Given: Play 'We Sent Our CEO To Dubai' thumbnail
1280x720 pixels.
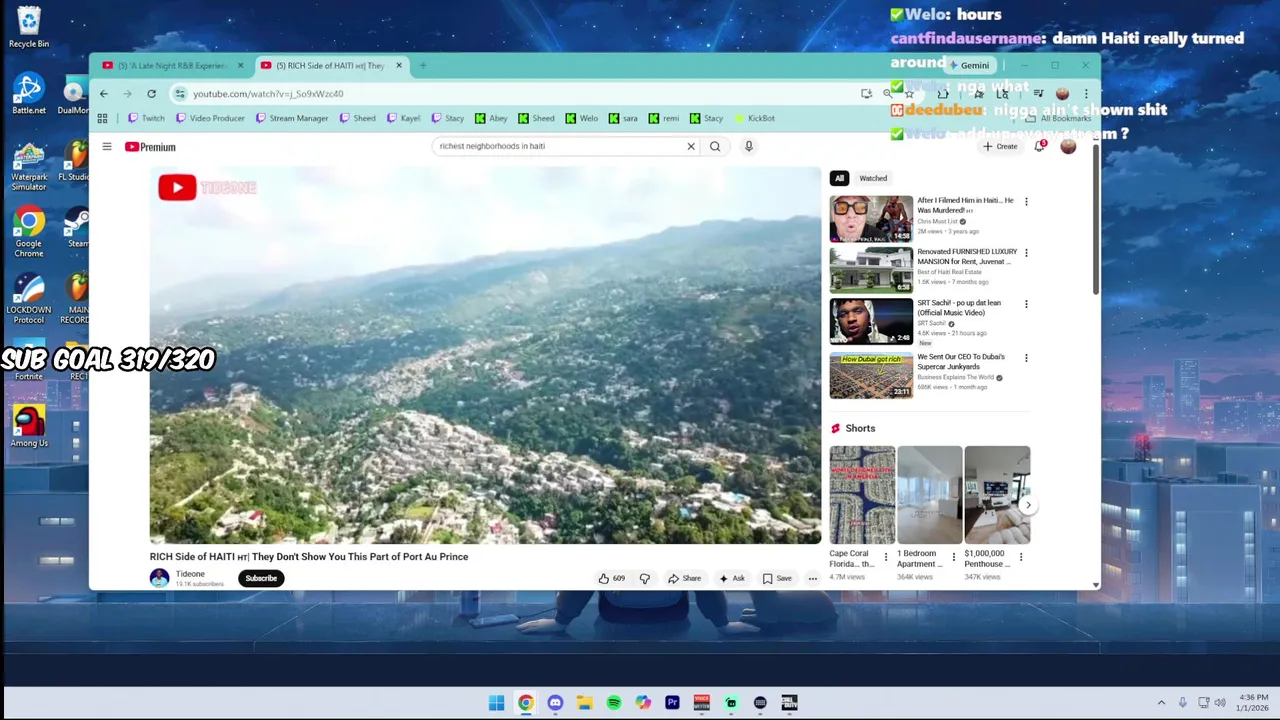Looking at the screenshot, I should point(871,375).
